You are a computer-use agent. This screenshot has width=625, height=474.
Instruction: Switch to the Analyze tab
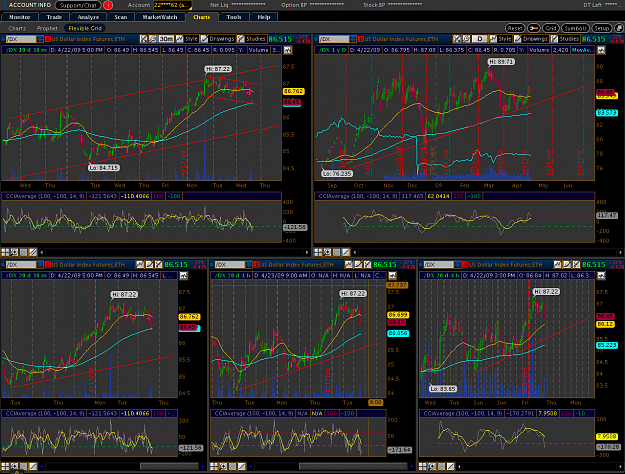(88, 17)
